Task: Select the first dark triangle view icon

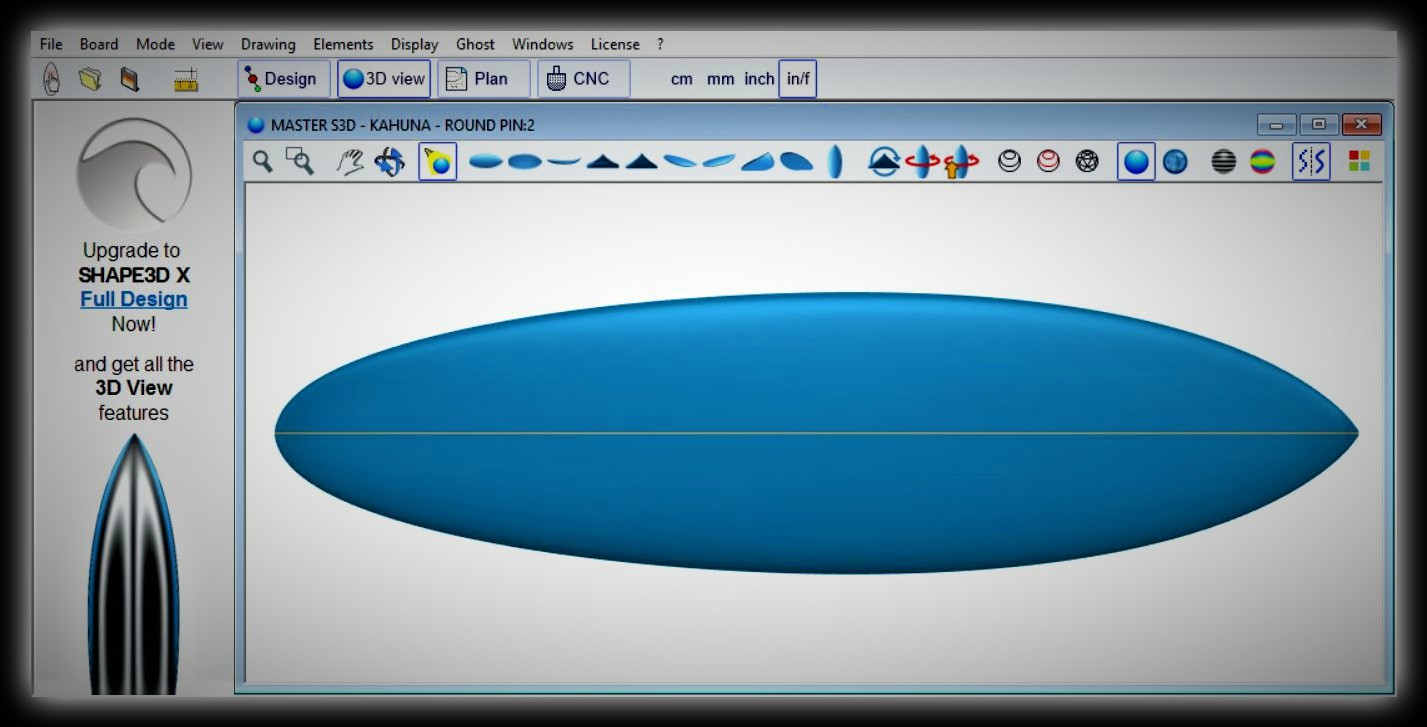Action: click(x=603, y=161)
